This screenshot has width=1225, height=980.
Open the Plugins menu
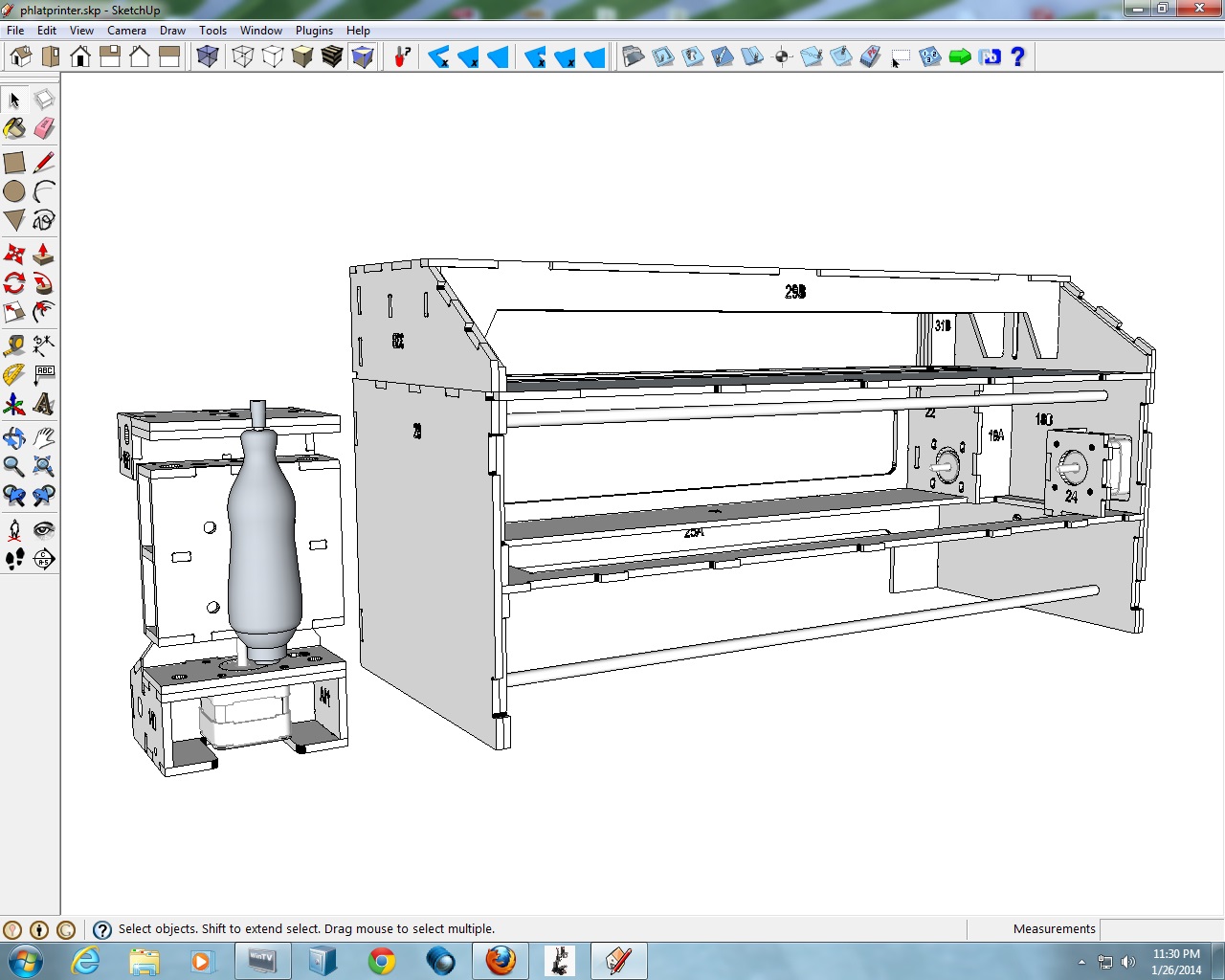[314, 31]
